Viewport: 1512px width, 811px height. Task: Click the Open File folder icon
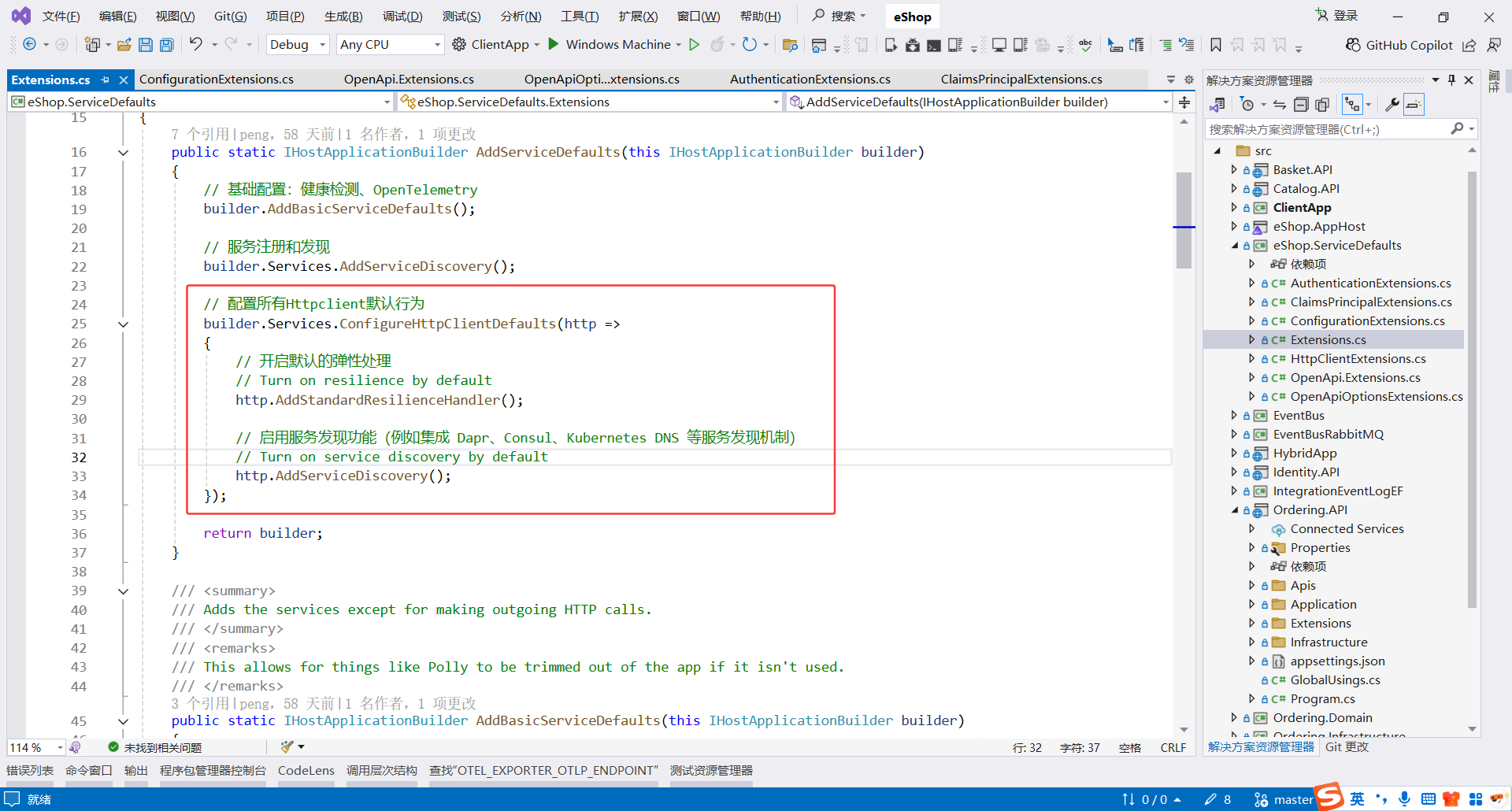pyautogui.click(x=124, y=45)
